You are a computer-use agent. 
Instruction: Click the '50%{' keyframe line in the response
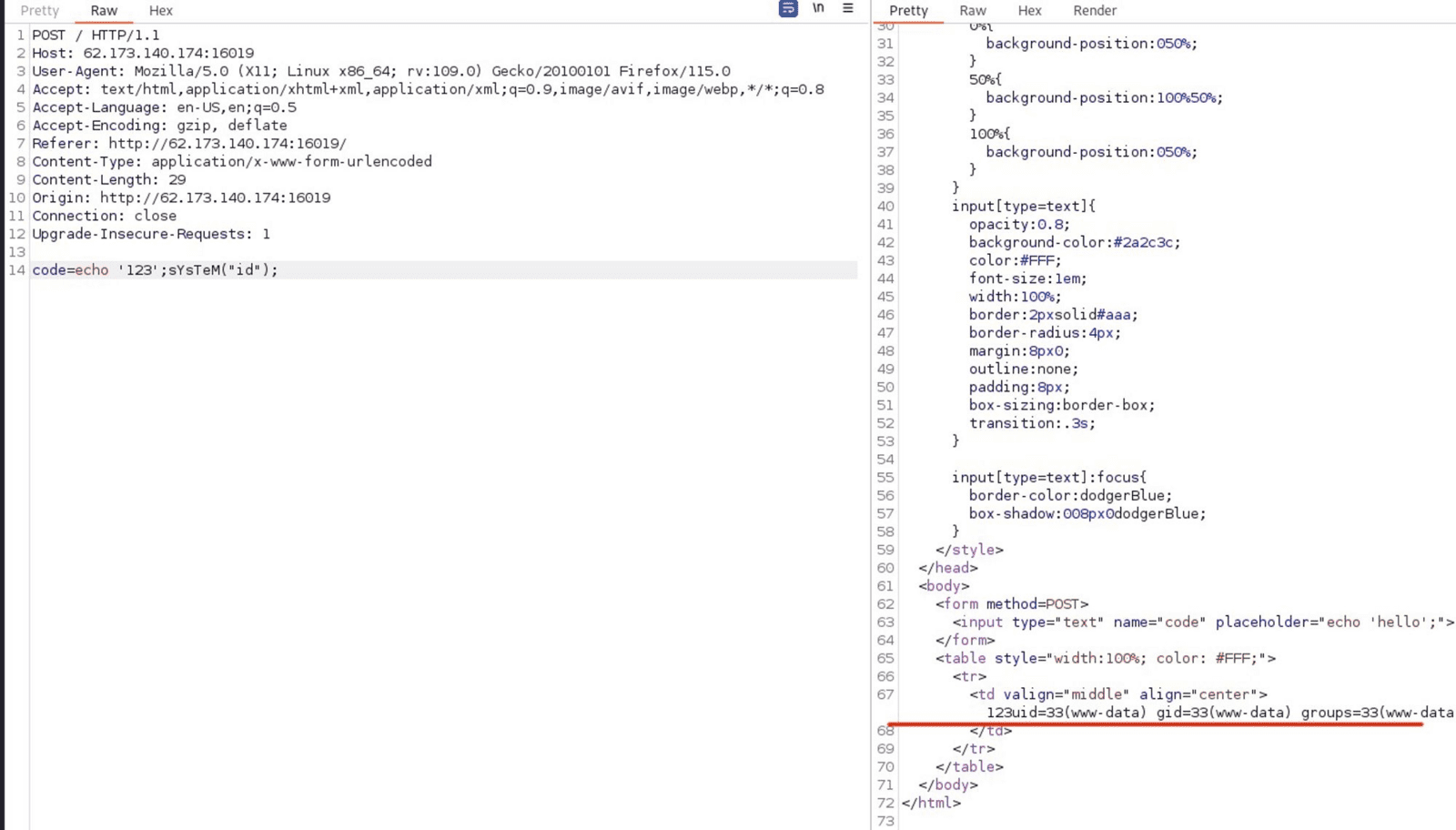[986, 80]
